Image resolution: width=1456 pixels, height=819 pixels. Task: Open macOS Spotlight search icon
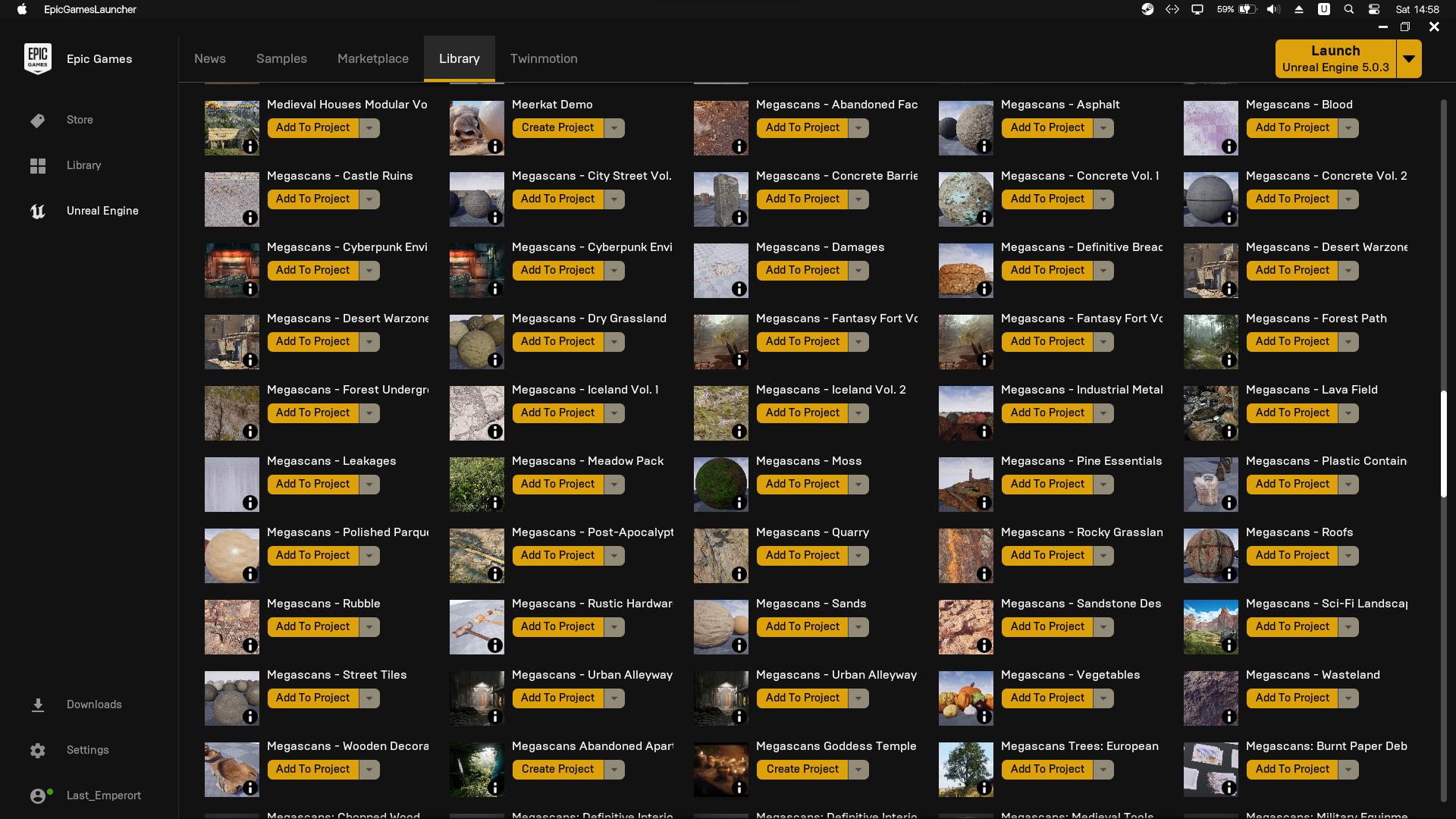tap(1349, 10)
